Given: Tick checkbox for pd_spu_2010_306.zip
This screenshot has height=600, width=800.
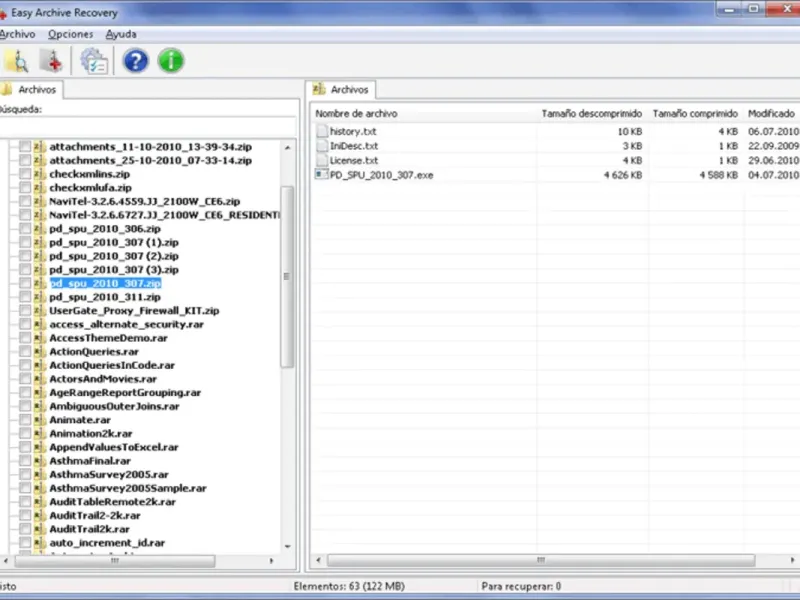Looking at the screenshot, I should point(25,229).
